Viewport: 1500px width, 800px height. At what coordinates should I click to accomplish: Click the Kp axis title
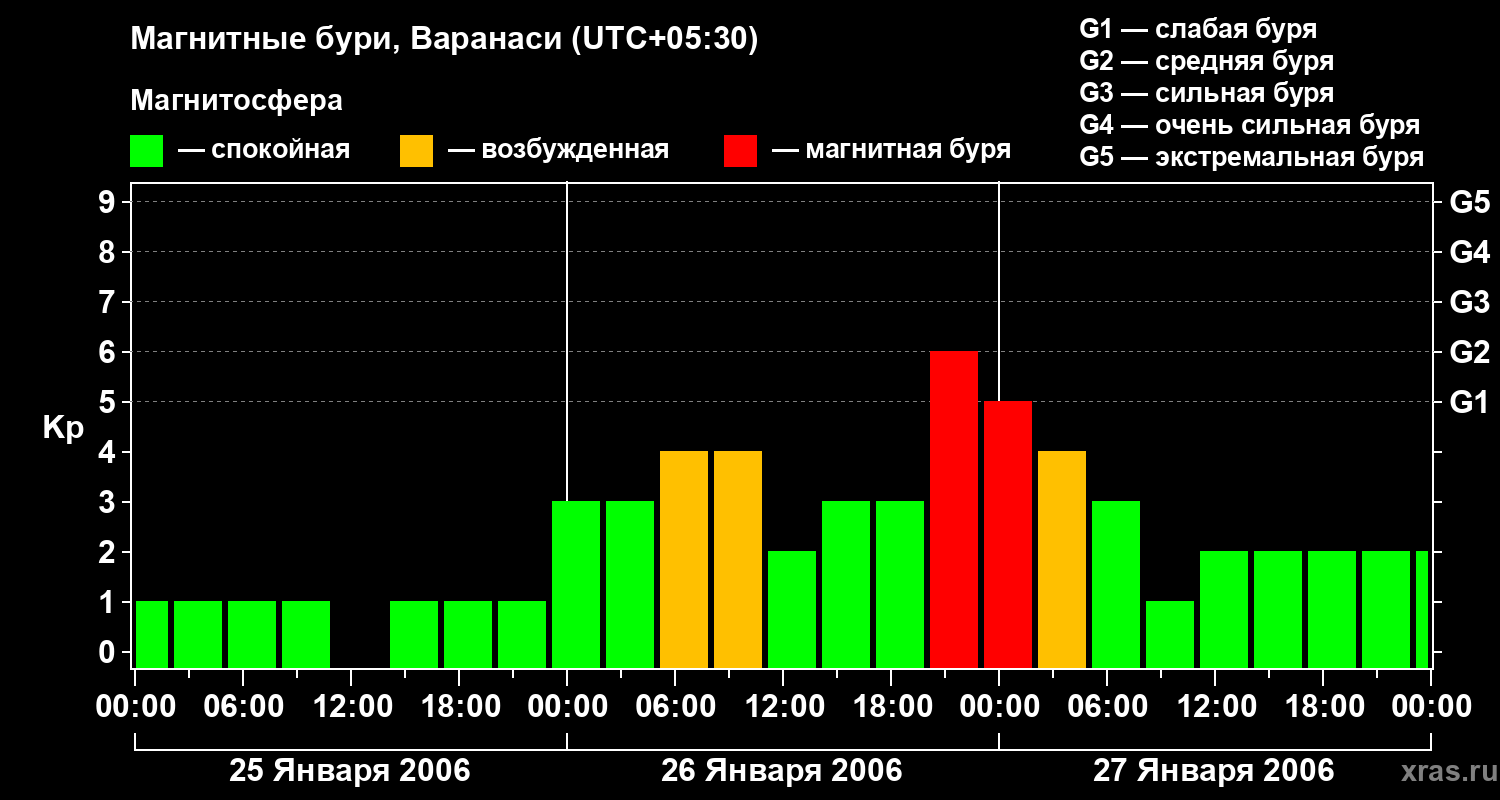coord(64,429)
